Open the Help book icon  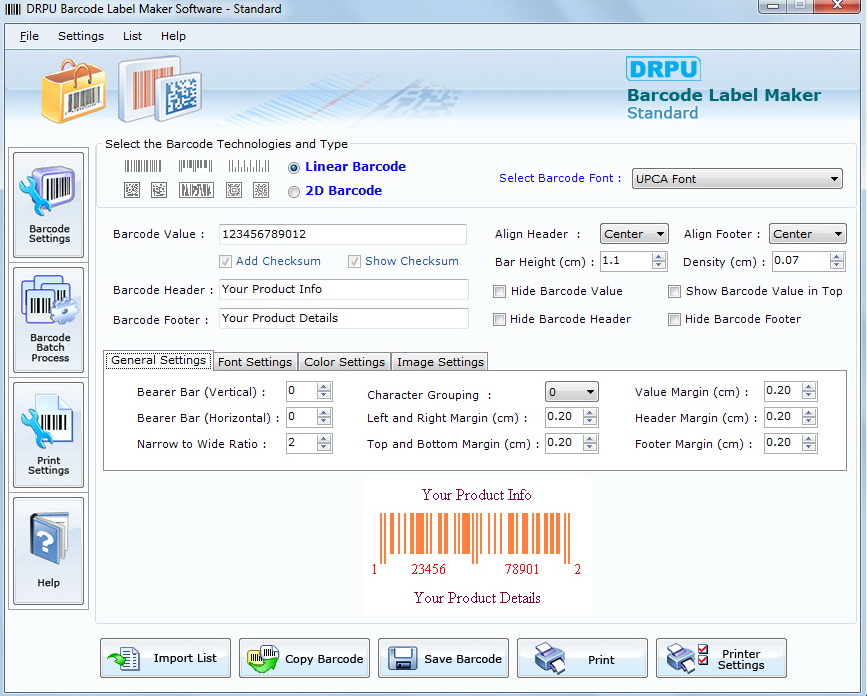click(48, 549)
